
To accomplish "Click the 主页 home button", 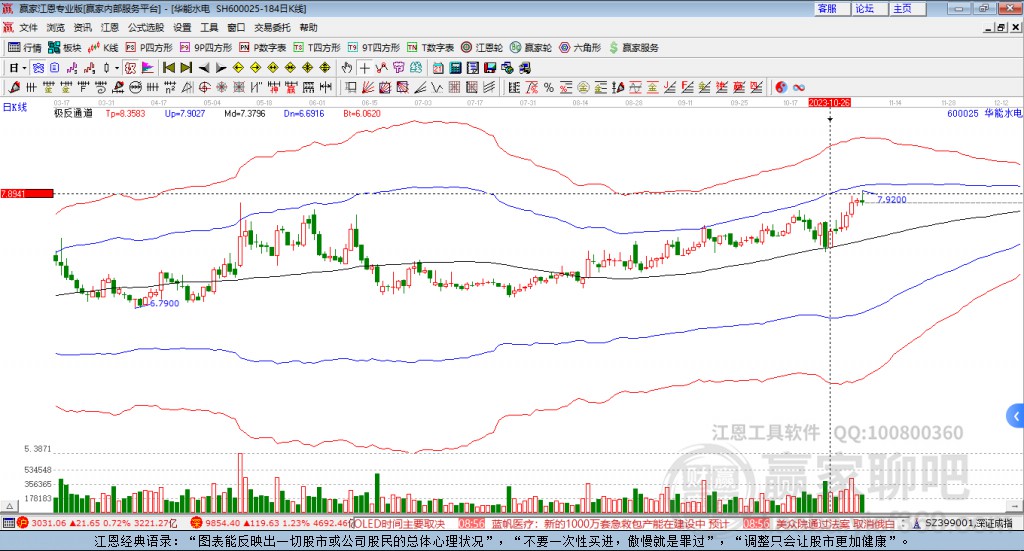I will pos(907,8).
